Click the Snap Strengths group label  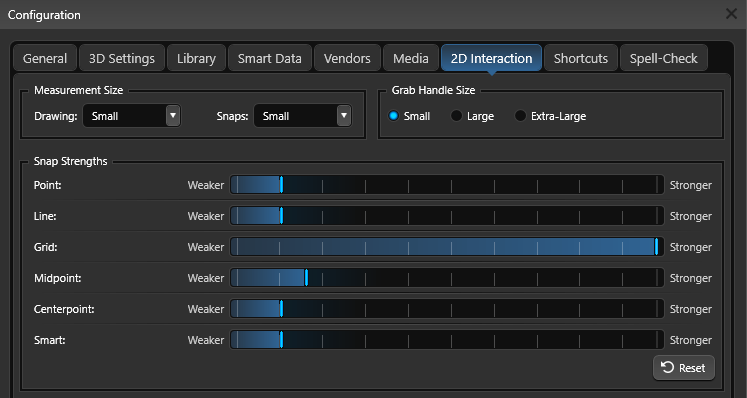click(x=71, y=161)
